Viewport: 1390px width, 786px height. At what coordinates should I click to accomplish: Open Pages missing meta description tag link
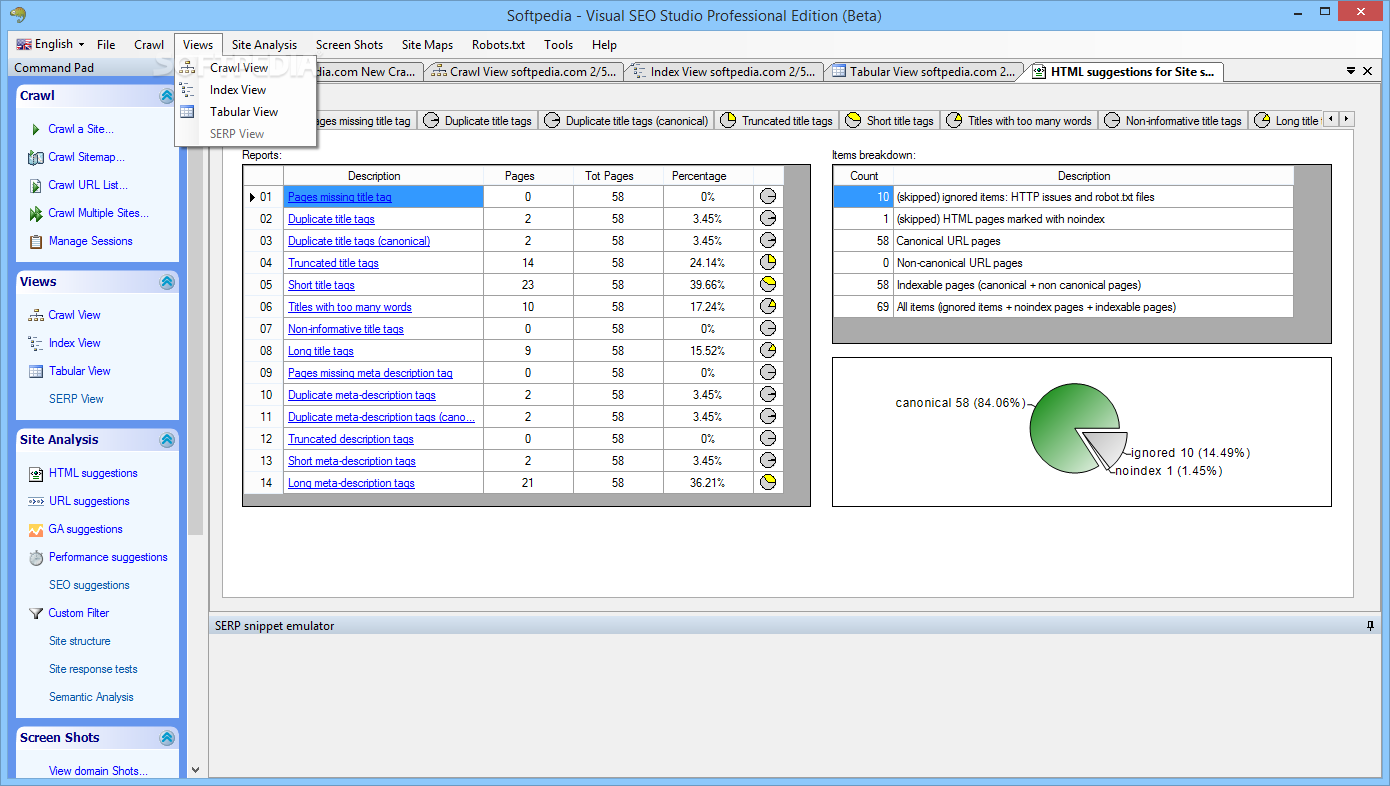[370, 373]
